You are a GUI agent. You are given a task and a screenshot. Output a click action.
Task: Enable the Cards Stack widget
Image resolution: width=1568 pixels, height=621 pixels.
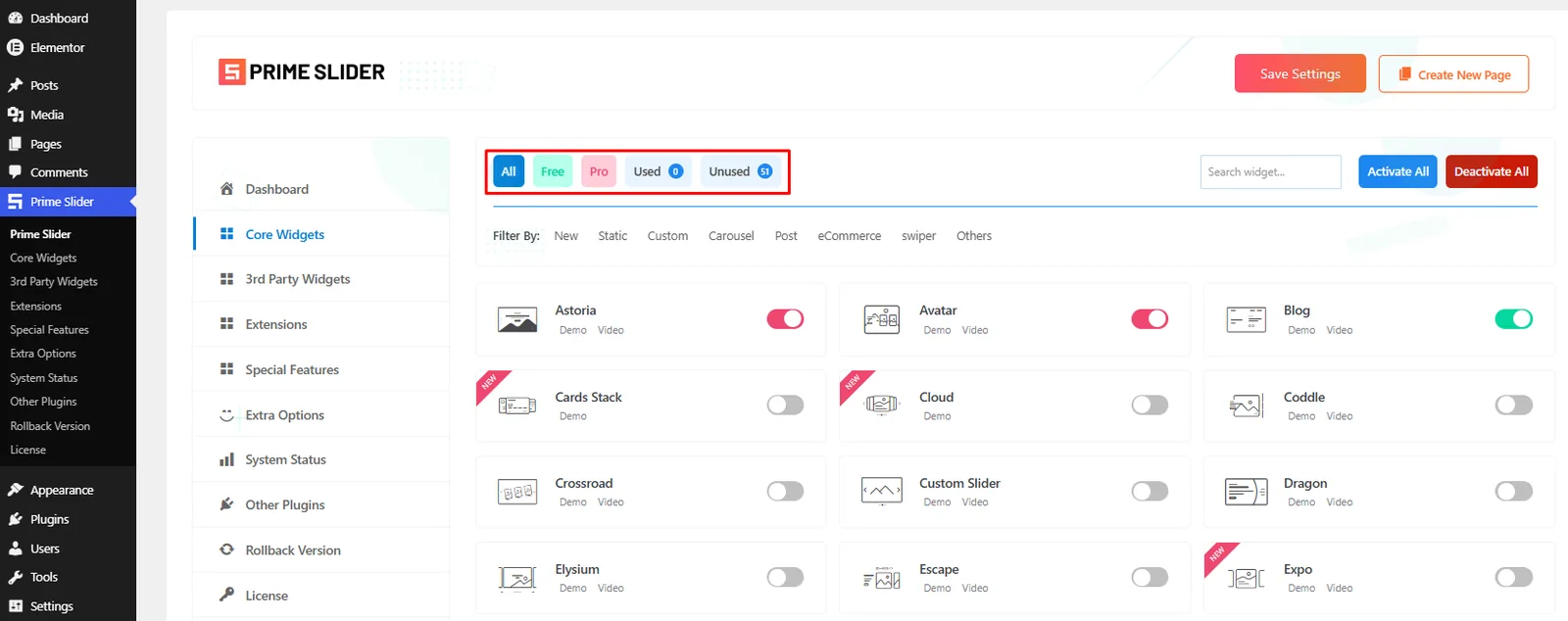pyautogui.click(x=785, y=405)
